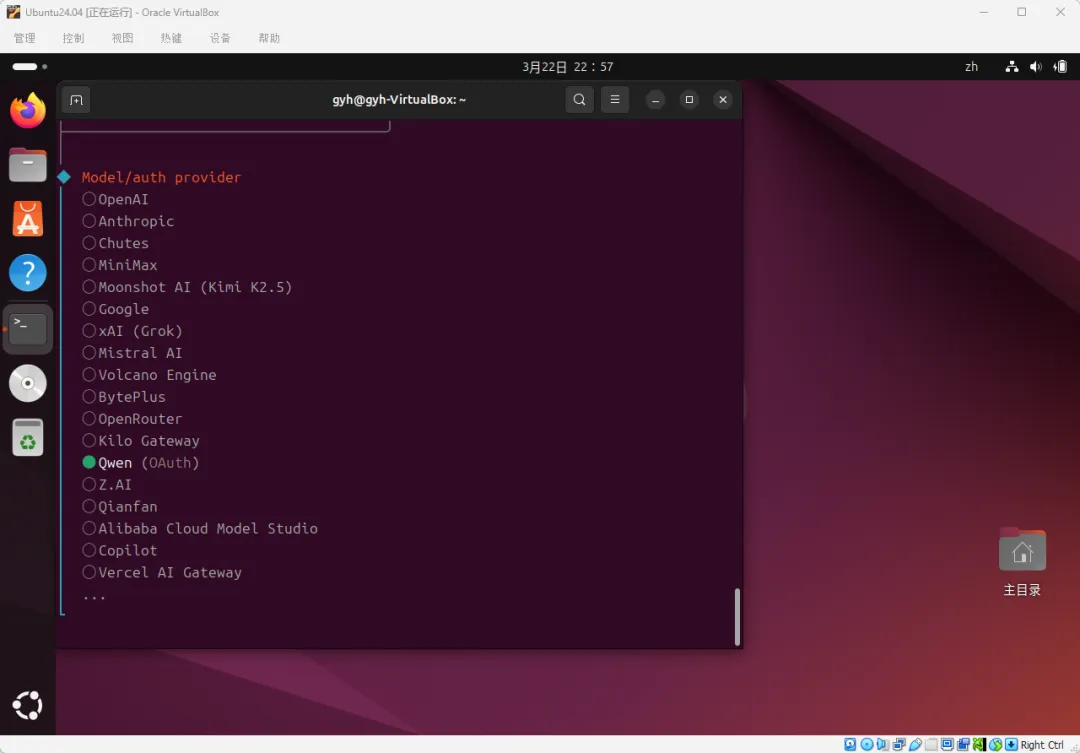This screenshot has width=1080, height=753.
Task: Open the 热键 menu in VirtualBox
Action: (172, 38)
